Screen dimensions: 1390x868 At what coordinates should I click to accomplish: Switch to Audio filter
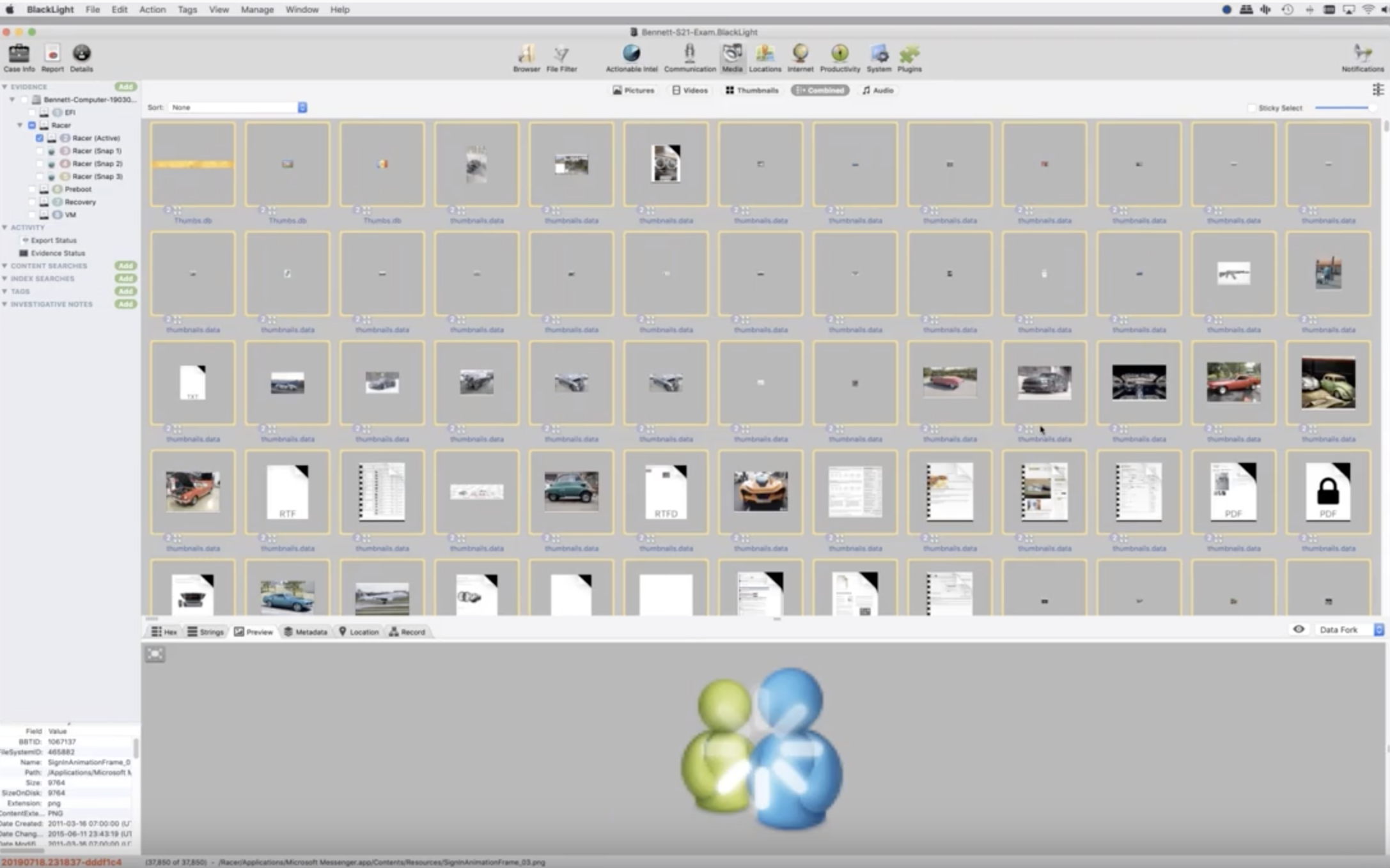[878, 90]
